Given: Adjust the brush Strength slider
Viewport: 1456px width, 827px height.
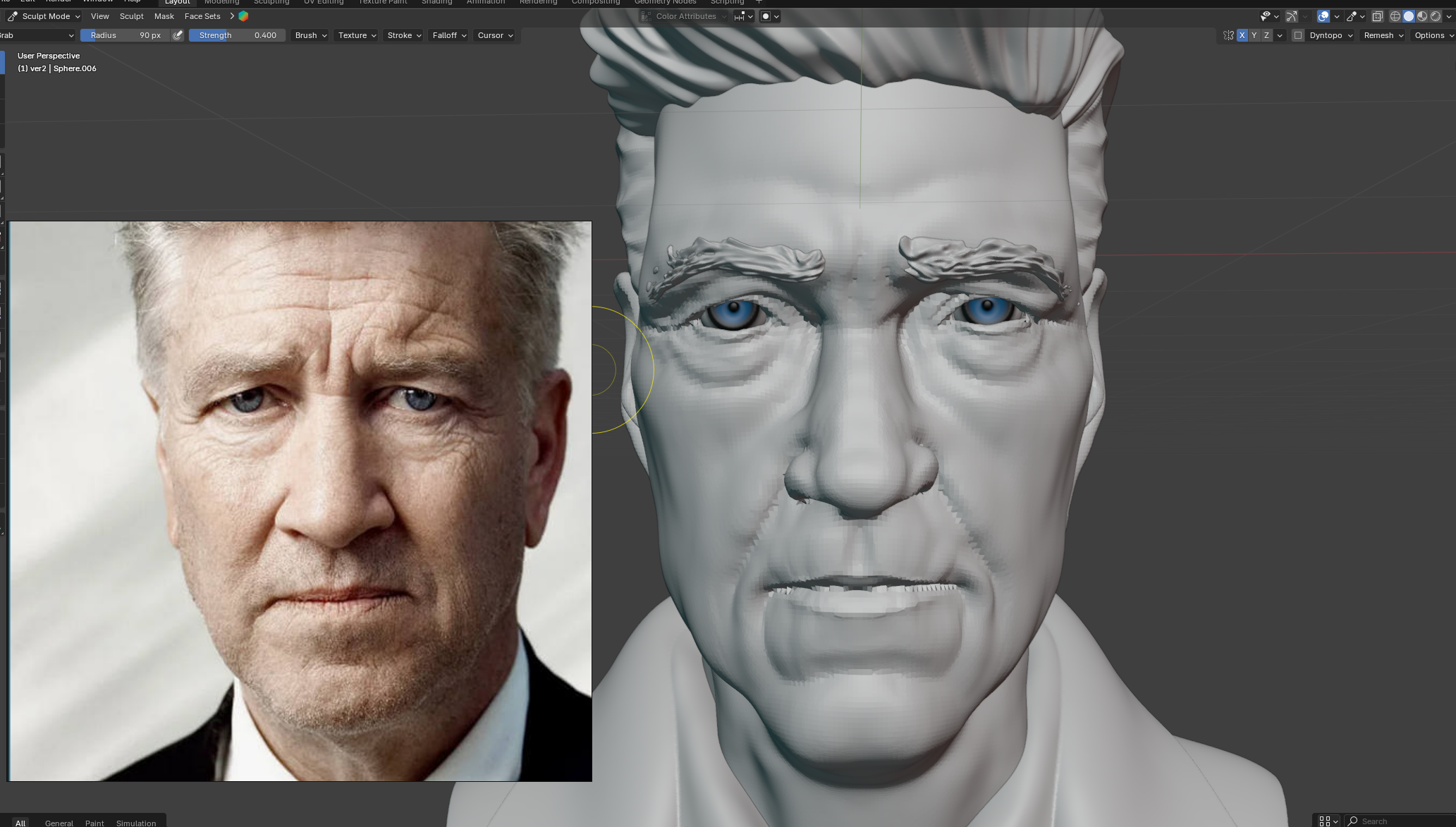Looking at the screenshot, I should coord(237,35).
